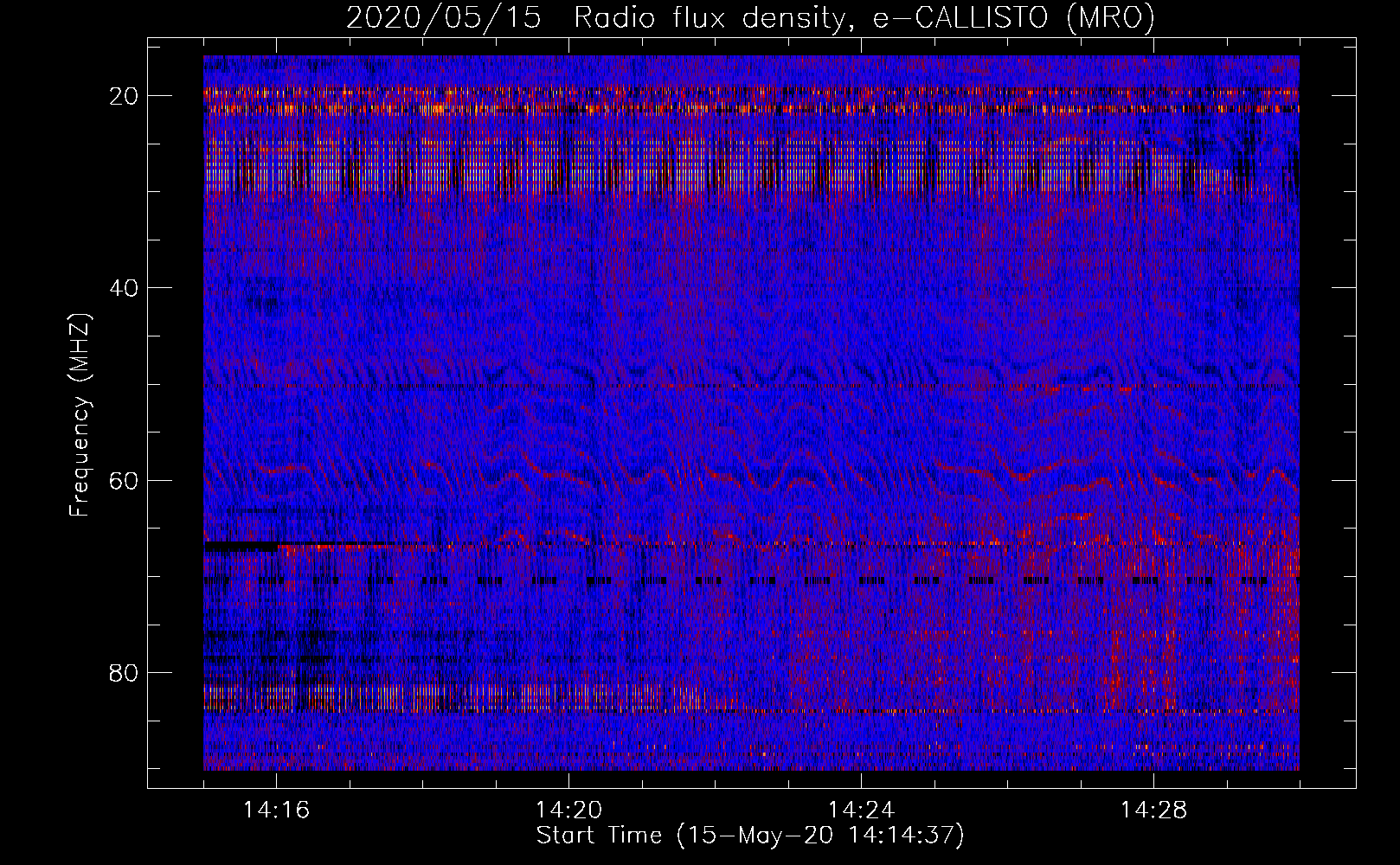Click the 14:28 time tick label
This screenshot has width=1400, height=865.
point(1153,811)
